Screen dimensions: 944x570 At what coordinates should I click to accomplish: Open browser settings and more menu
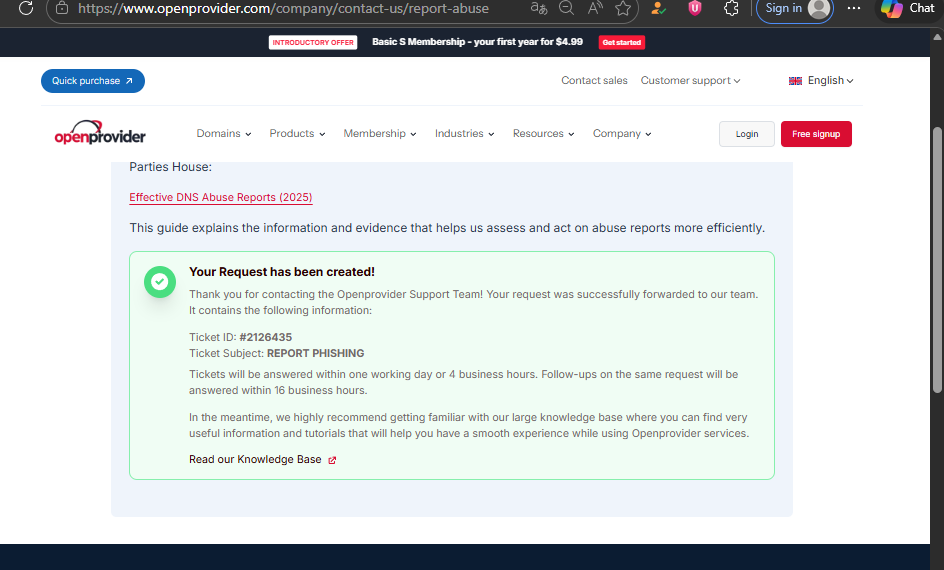(854, 8)
